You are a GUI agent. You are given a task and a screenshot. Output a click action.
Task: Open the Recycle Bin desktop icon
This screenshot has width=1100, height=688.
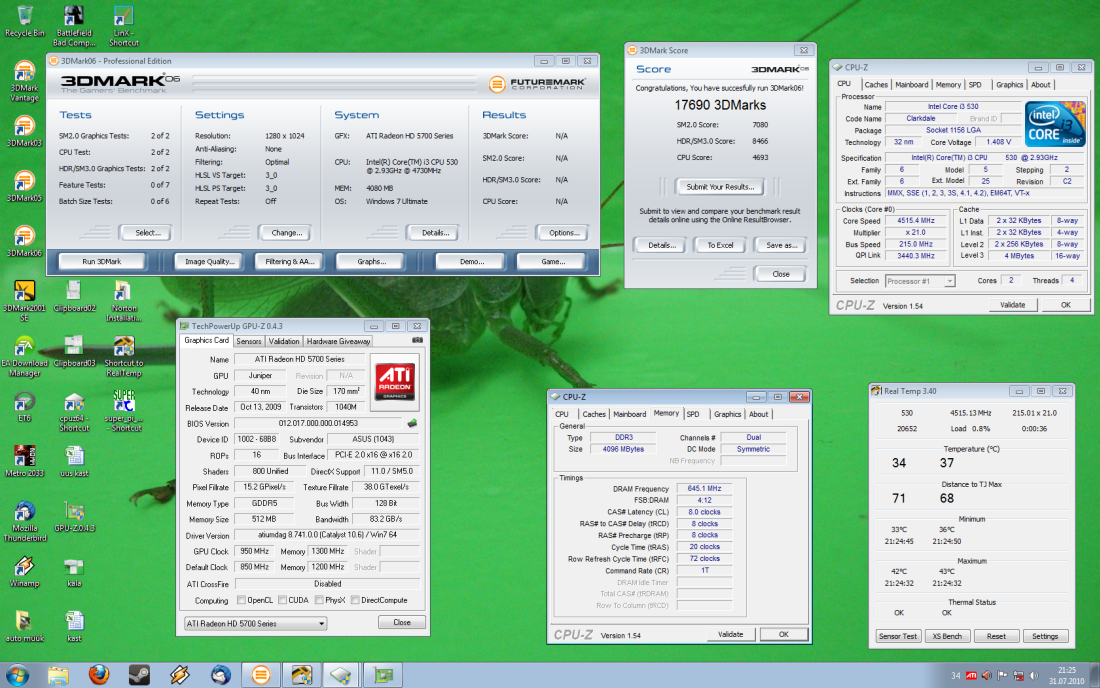(x=25, y=21)
